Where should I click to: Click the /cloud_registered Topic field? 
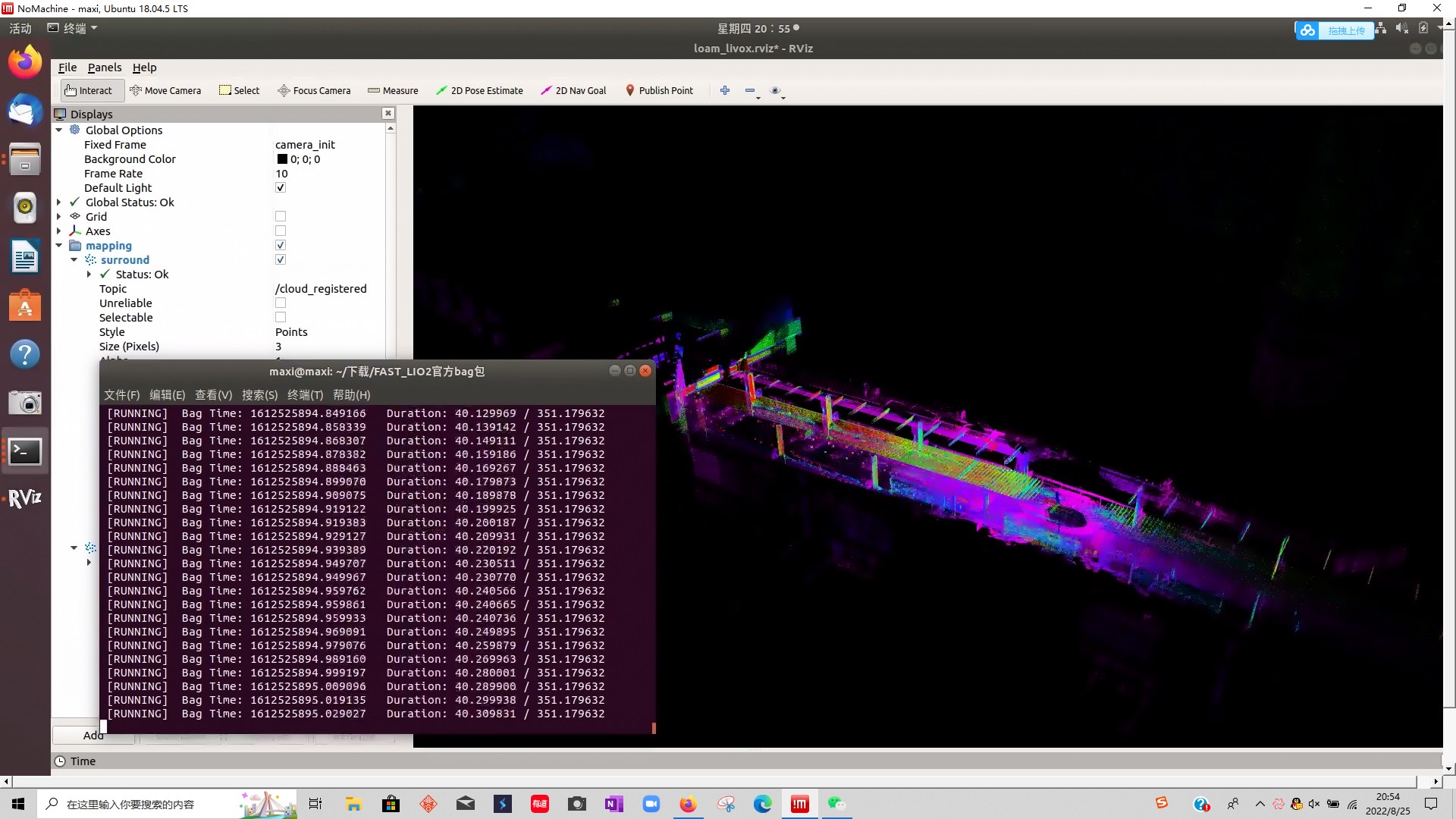coord(321,288)
